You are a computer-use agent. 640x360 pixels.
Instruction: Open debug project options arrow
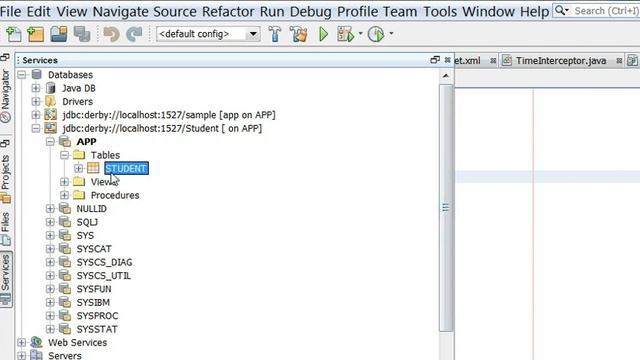(x=360, y=34)
